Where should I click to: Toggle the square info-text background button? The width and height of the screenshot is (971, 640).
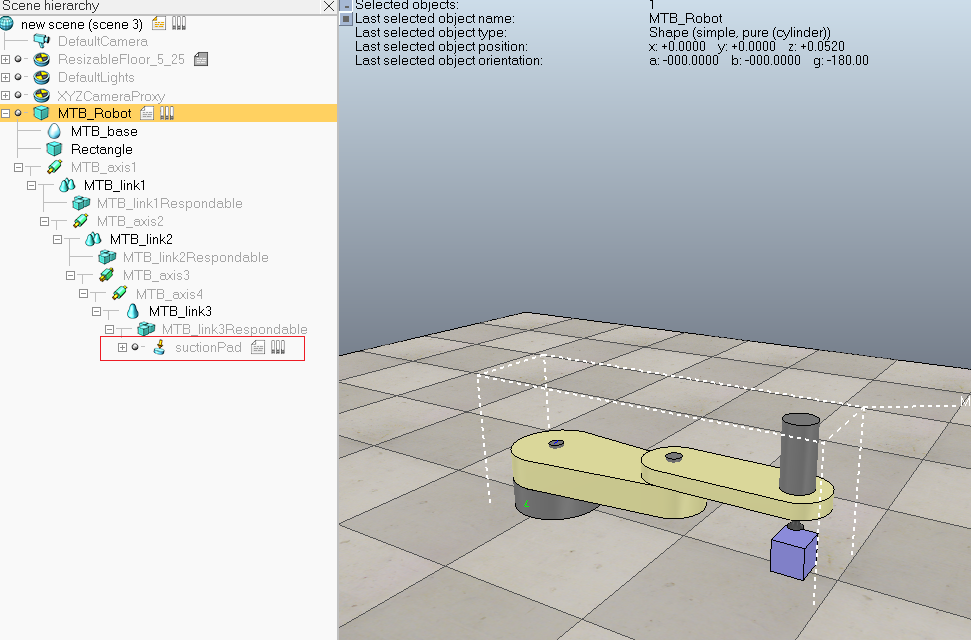(346, 19)
